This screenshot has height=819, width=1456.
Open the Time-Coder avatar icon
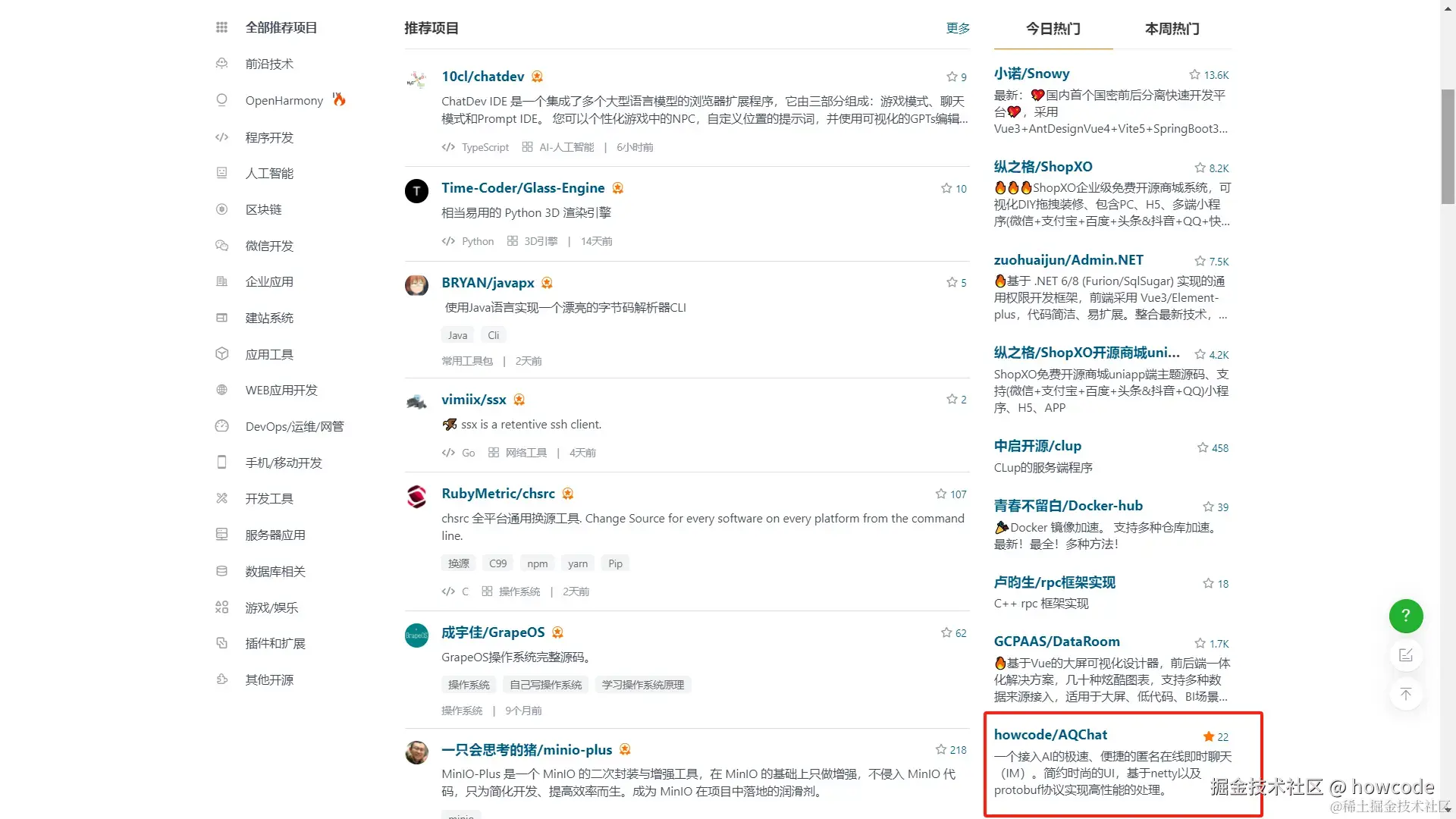[416, 190]
